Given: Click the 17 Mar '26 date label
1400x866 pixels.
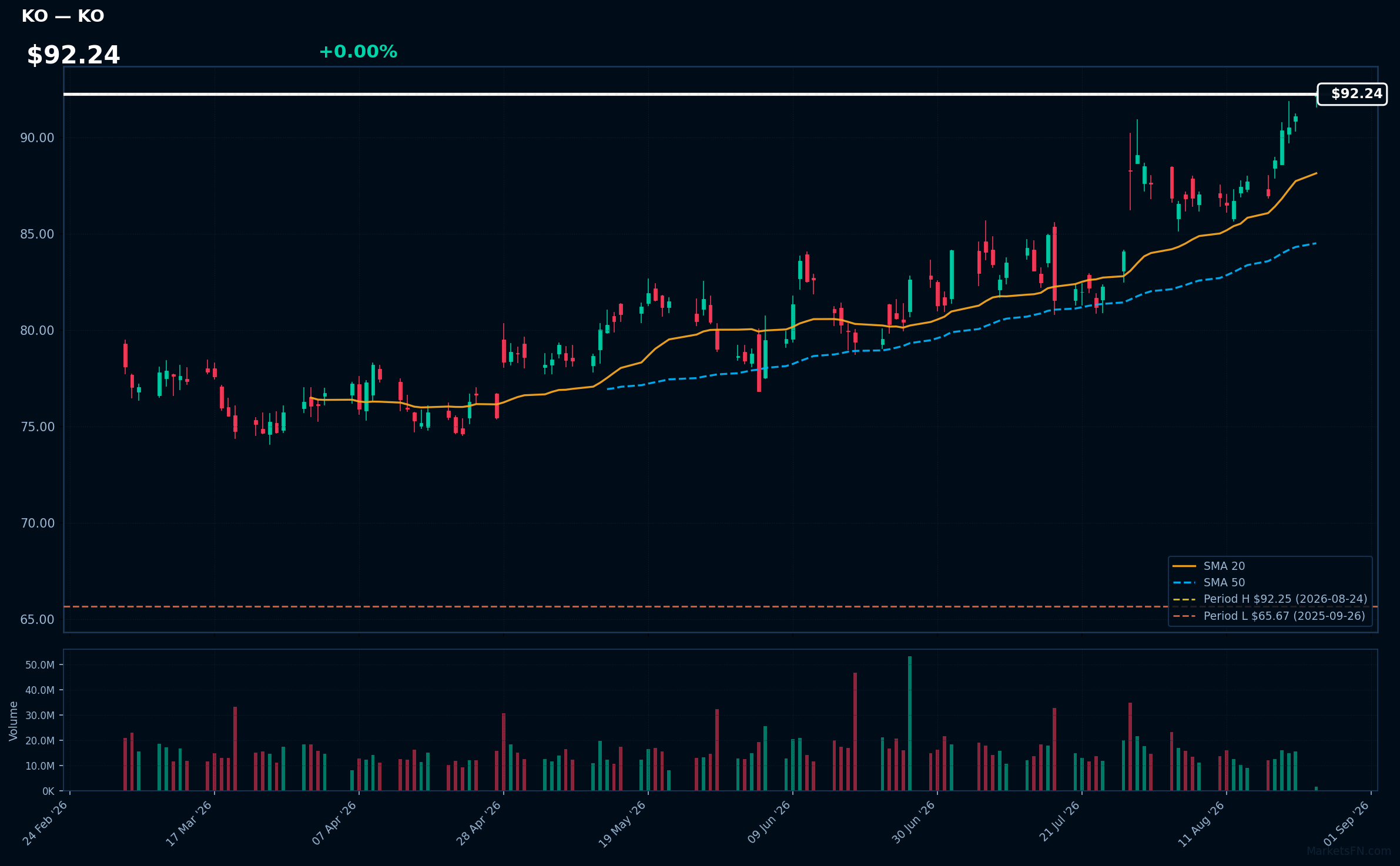Looking at the screenshot, I should pyautogui.click(x=189, y=823).
